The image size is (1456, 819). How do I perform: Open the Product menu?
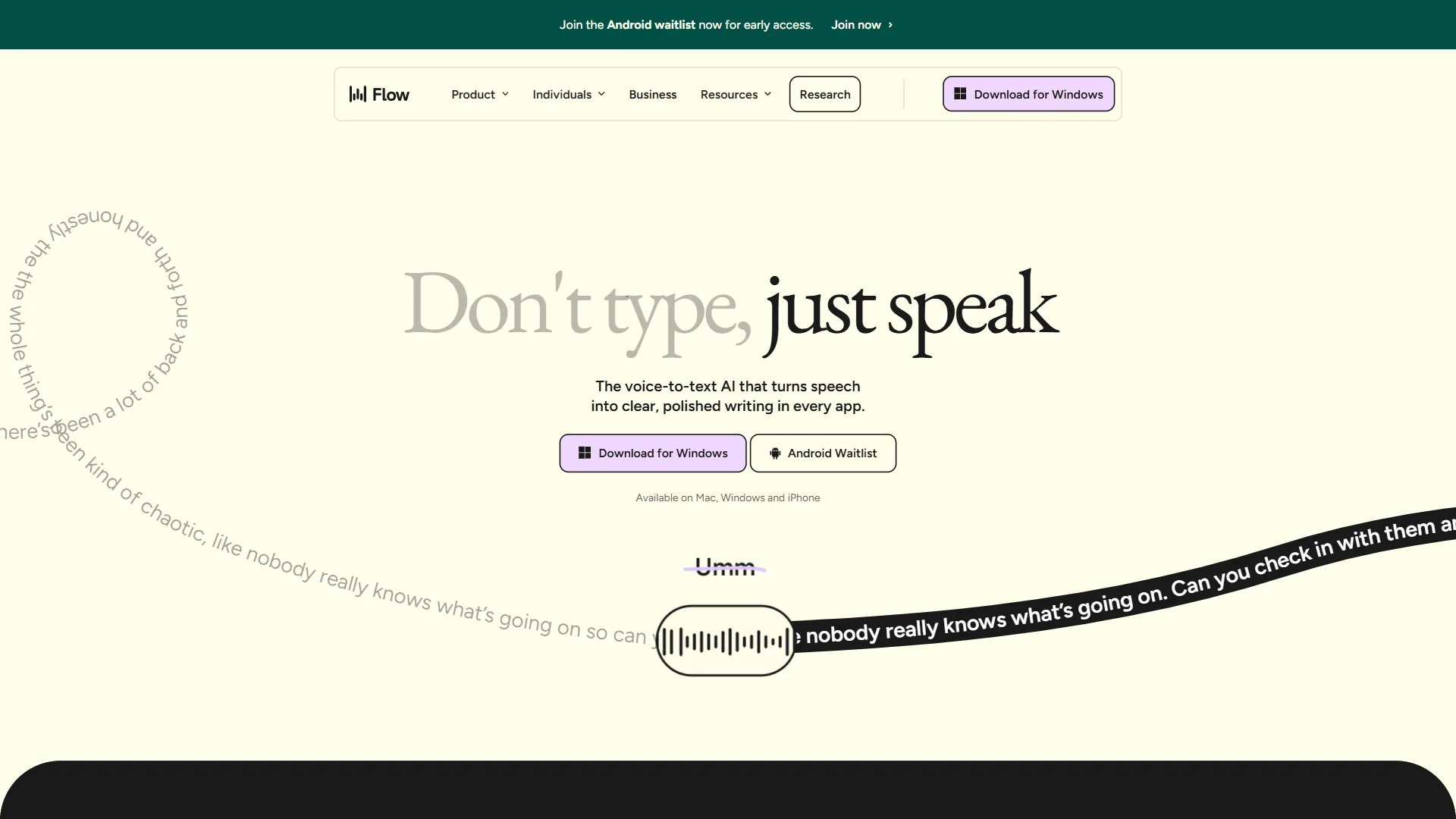point(480,94)
